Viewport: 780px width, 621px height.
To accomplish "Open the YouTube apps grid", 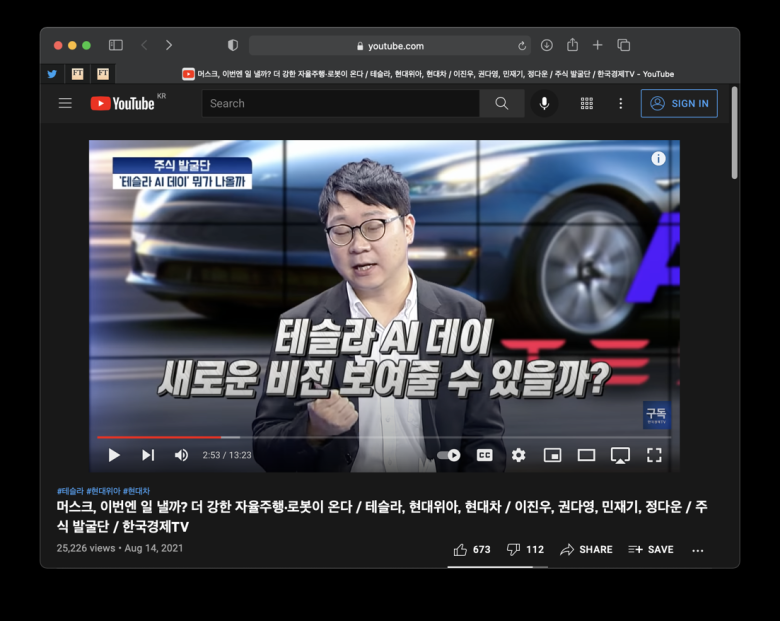I will coord(587,104).
